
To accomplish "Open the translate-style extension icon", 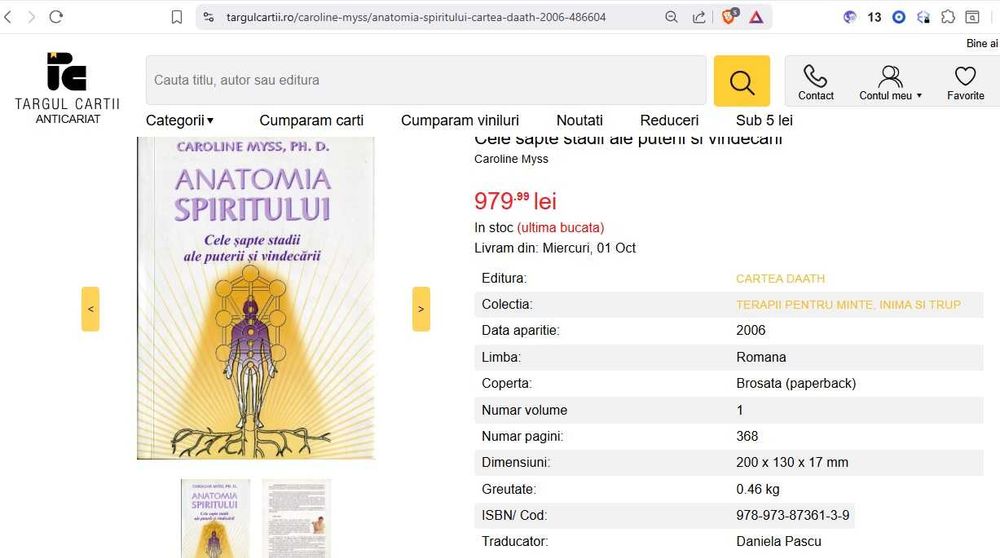I will (923, 17).
